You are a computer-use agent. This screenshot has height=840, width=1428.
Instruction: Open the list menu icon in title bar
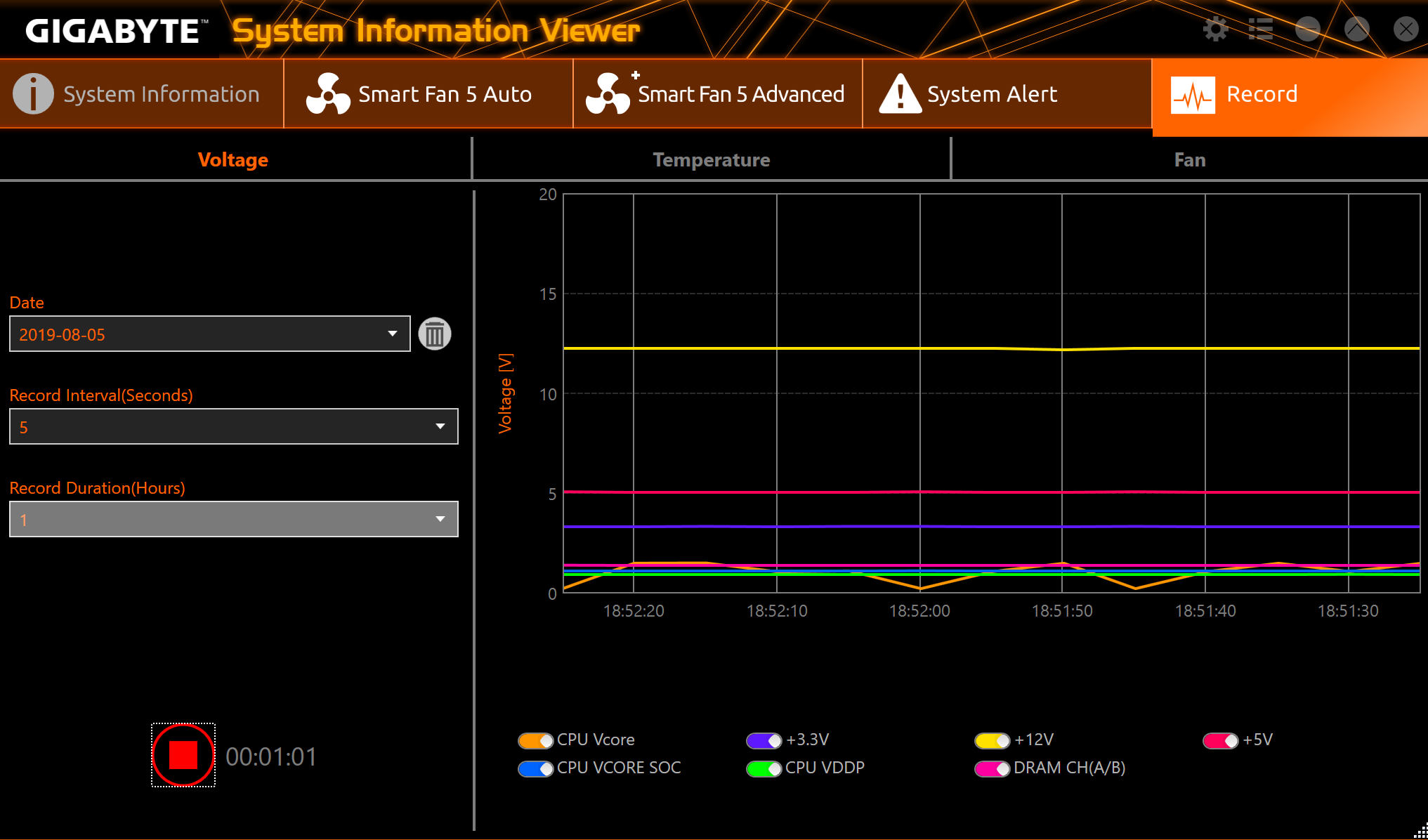click(x=1261, y=29)
